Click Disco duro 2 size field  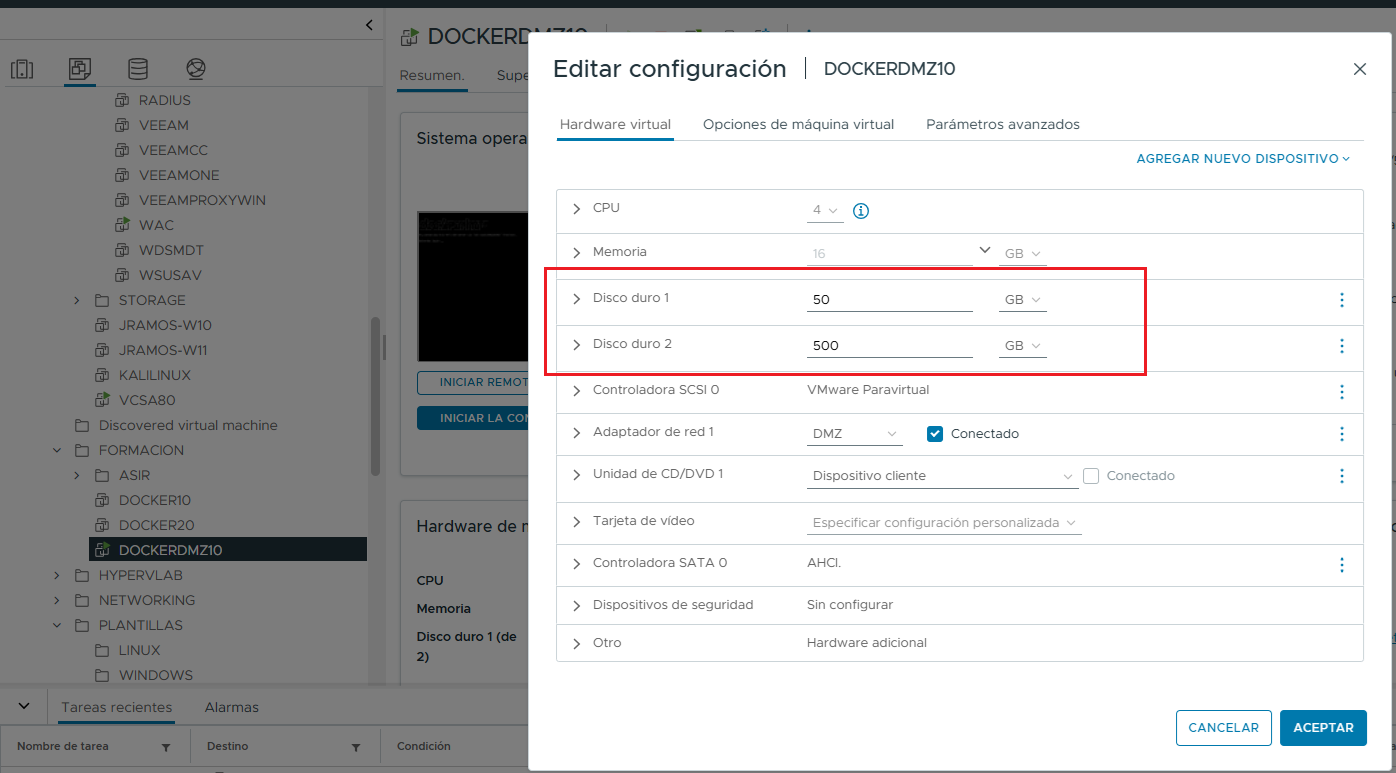click(x=890, y=346)
